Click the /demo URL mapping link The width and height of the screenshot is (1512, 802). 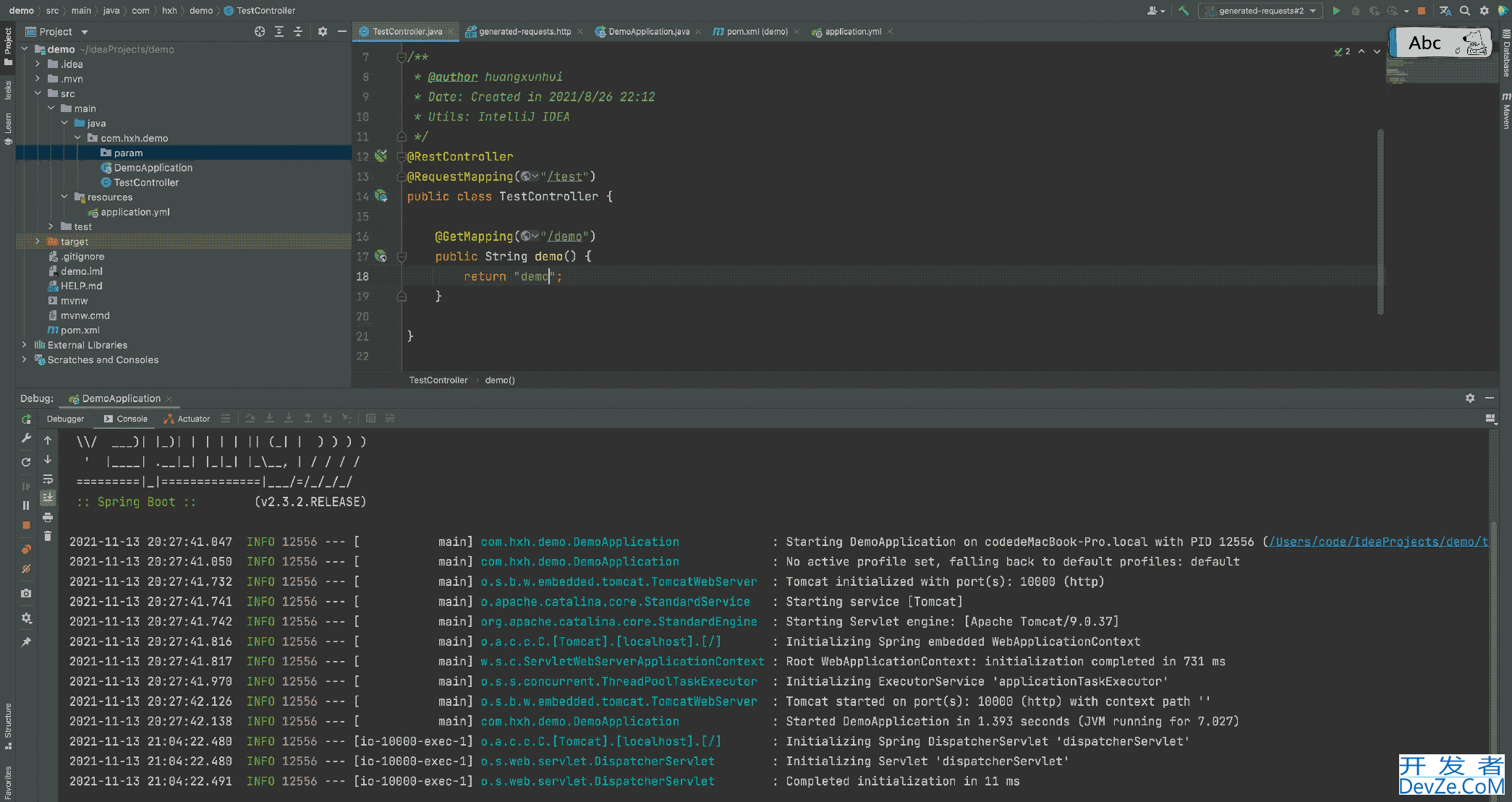click(564, 236)
